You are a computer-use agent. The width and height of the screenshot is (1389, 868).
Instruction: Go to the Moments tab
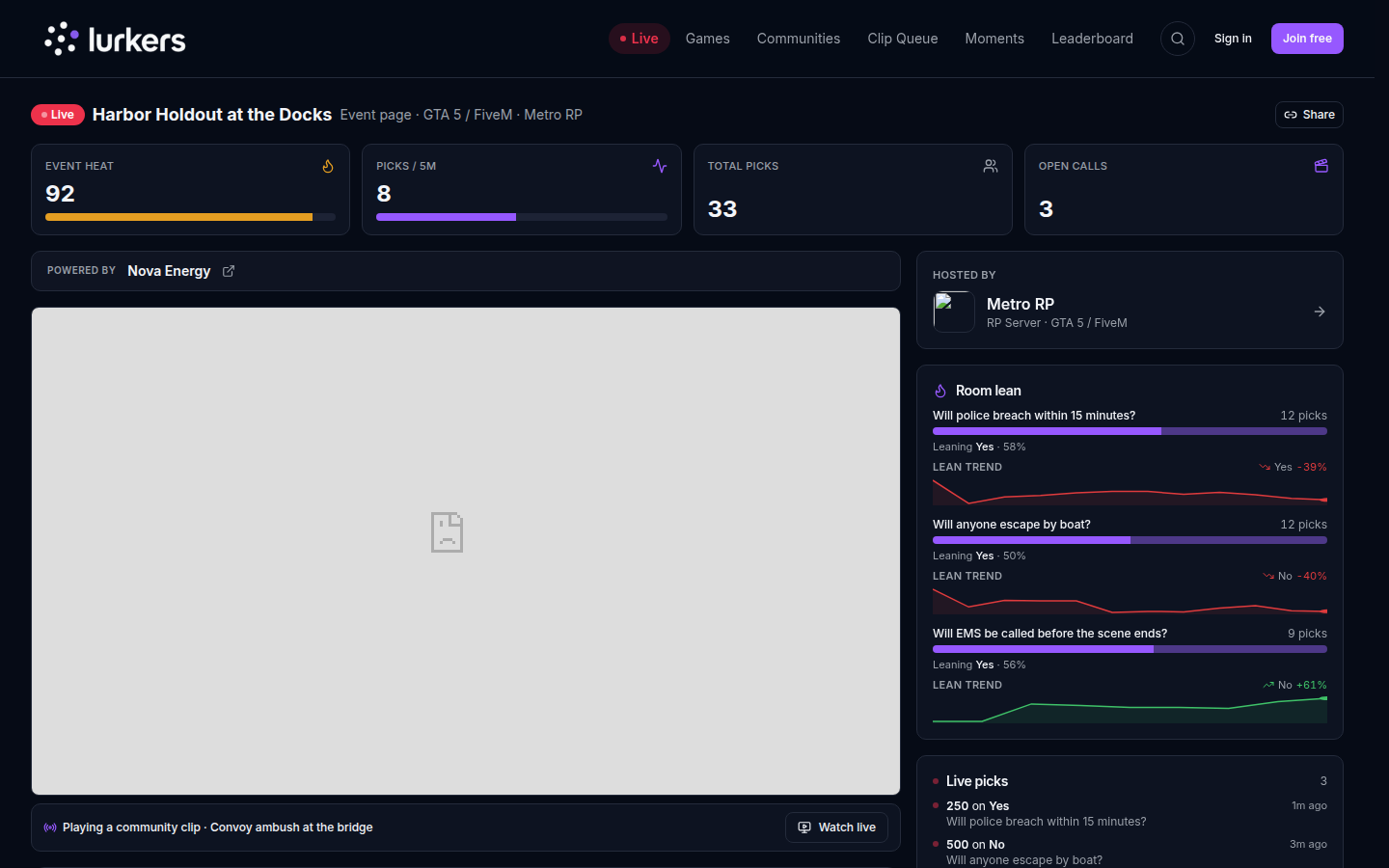[994, 39]
